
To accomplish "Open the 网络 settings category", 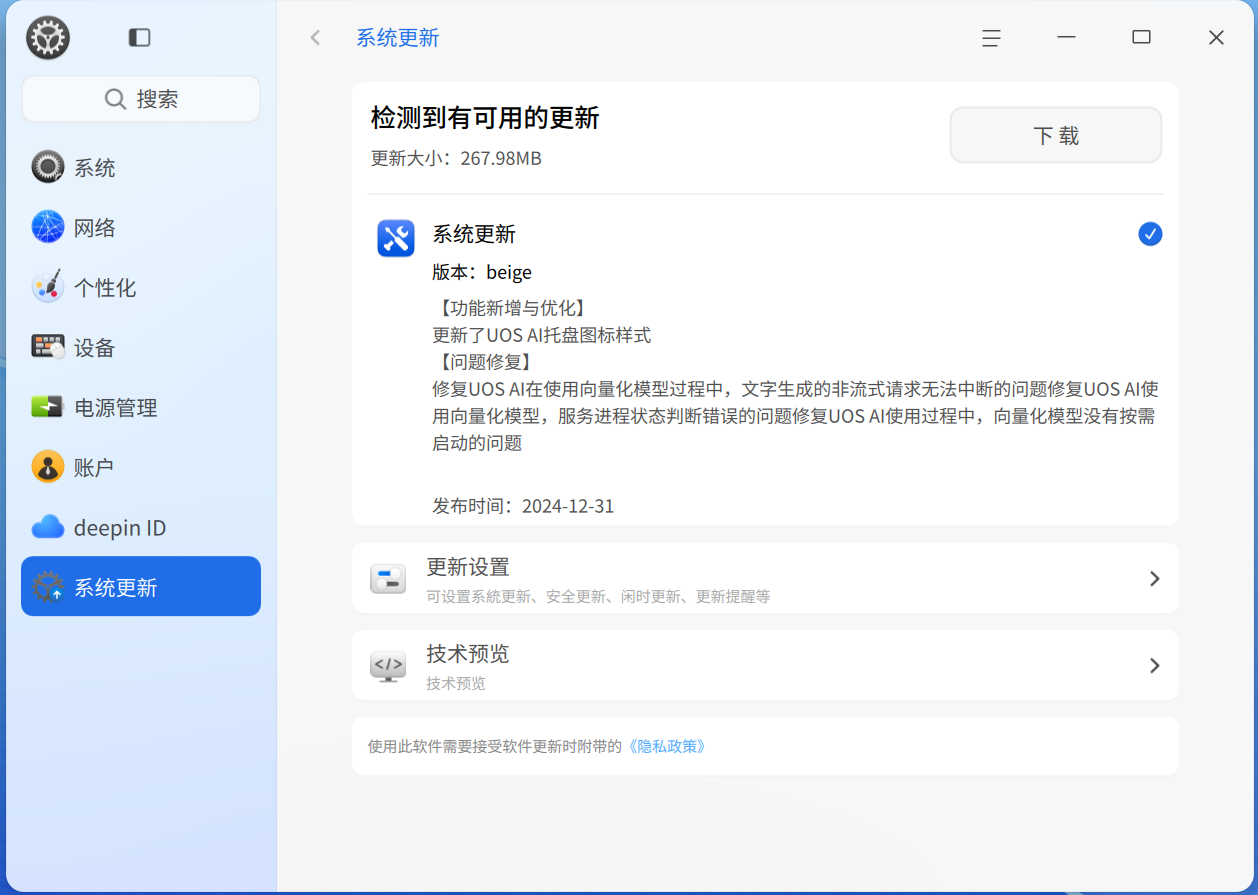I will pyautogui.click(x=141, y=227).
